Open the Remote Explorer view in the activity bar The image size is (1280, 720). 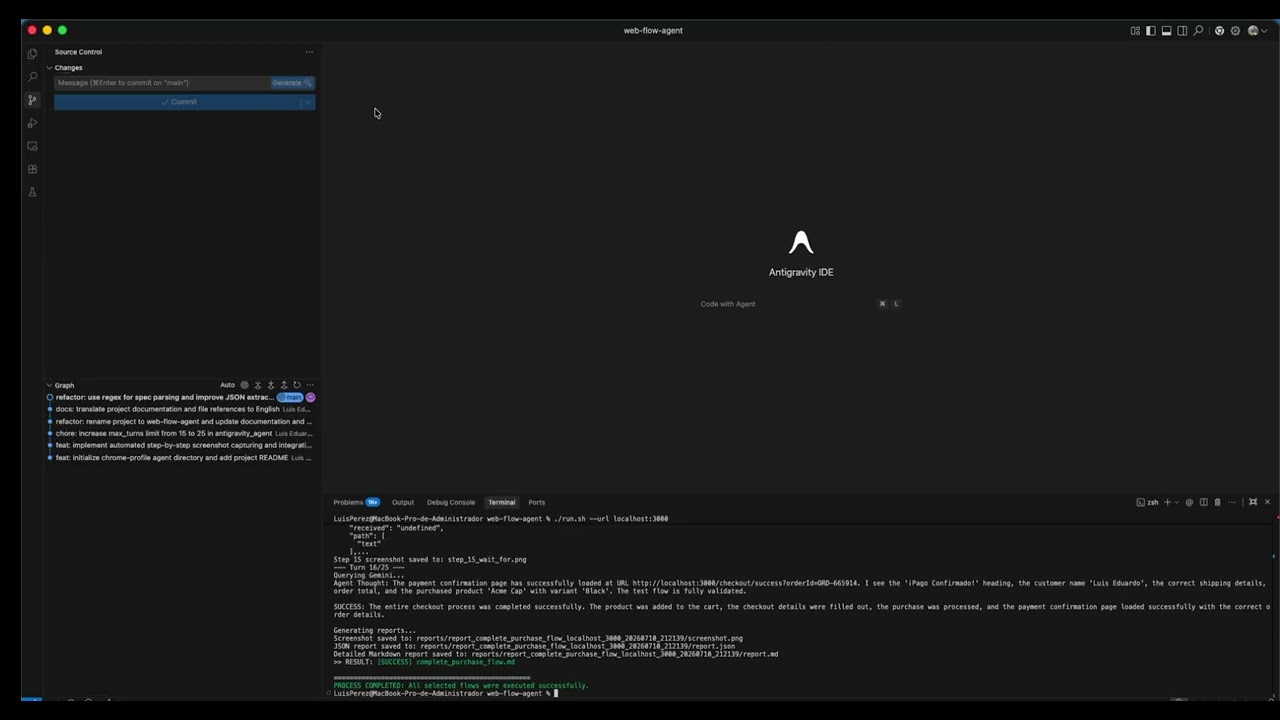(32, 146)
